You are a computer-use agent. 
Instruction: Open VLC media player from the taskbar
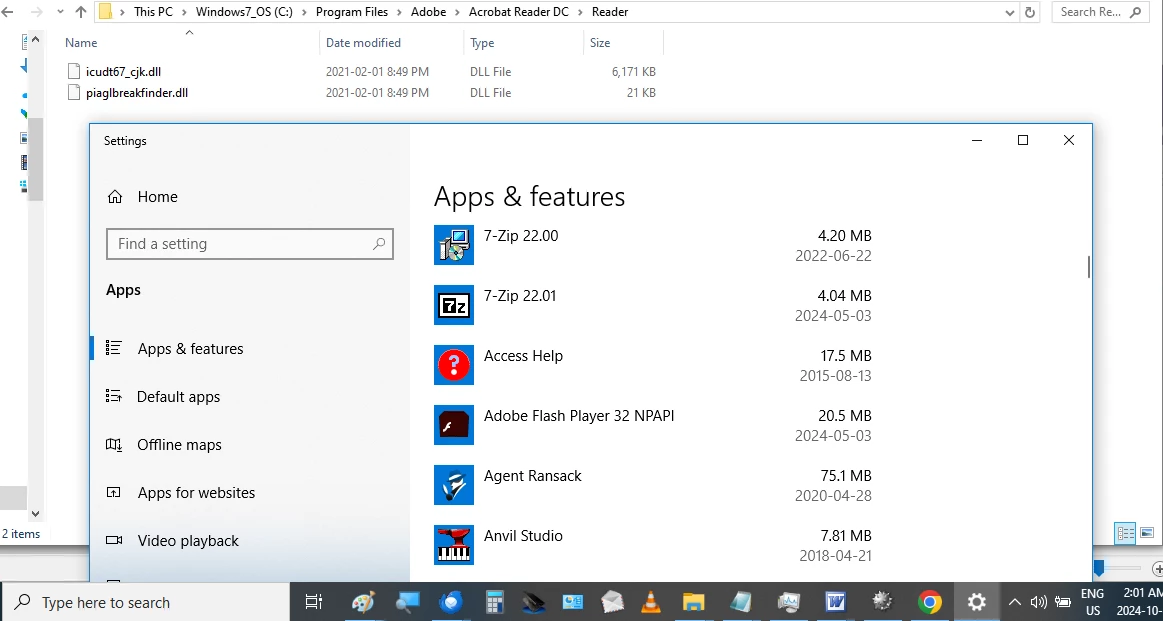coord(650,602)
